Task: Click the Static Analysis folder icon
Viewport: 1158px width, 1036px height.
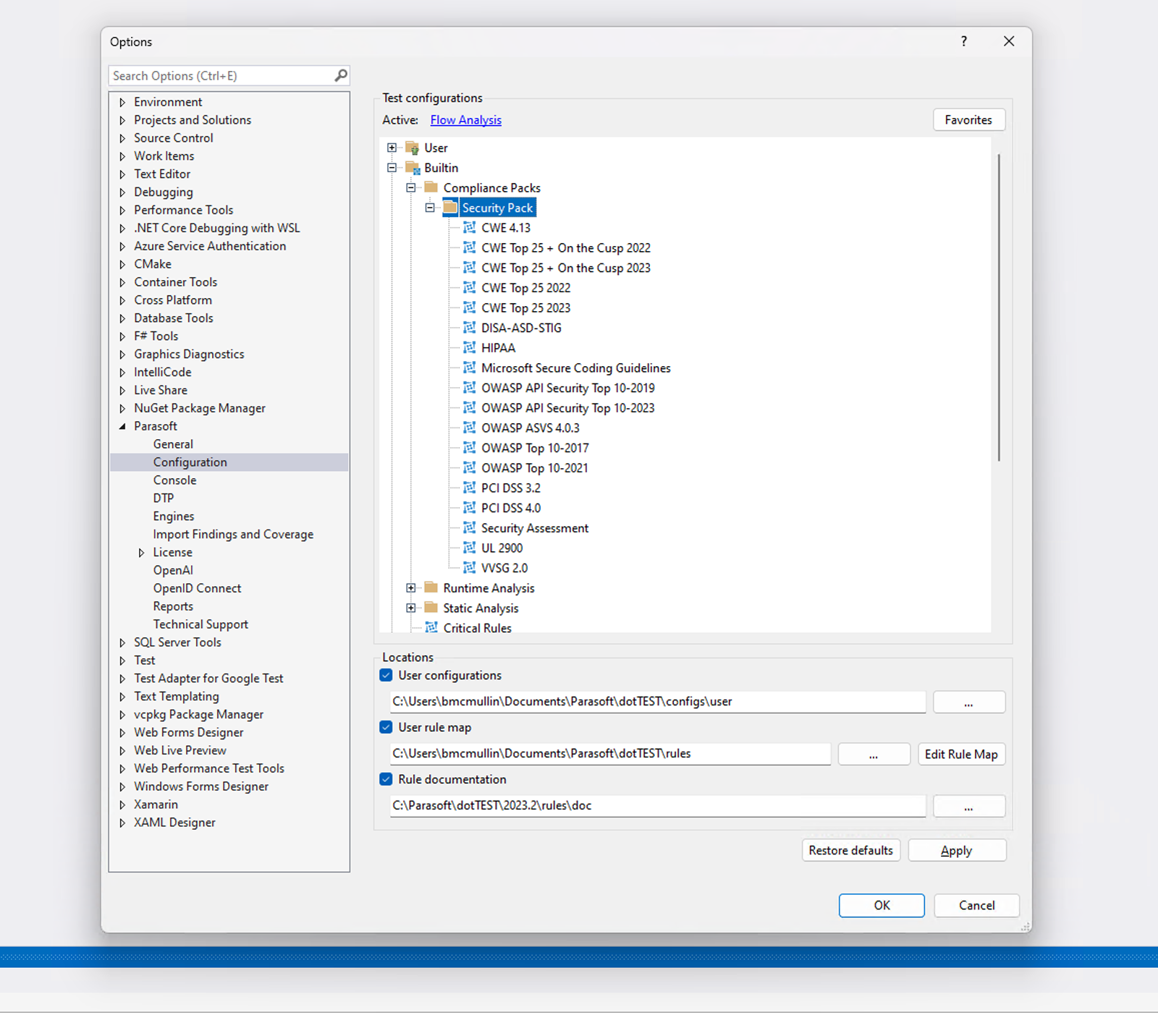Action: click(x=431, y=608)
